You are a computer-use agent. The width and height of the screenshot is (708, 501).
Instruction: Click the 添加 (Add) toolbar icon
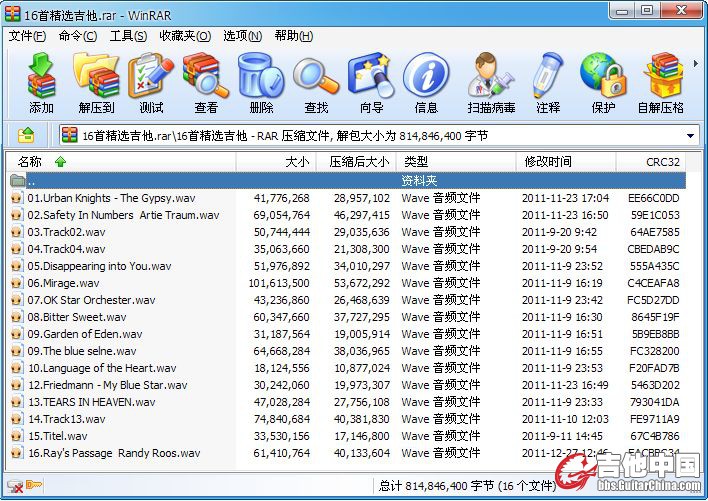pos(41,83)
